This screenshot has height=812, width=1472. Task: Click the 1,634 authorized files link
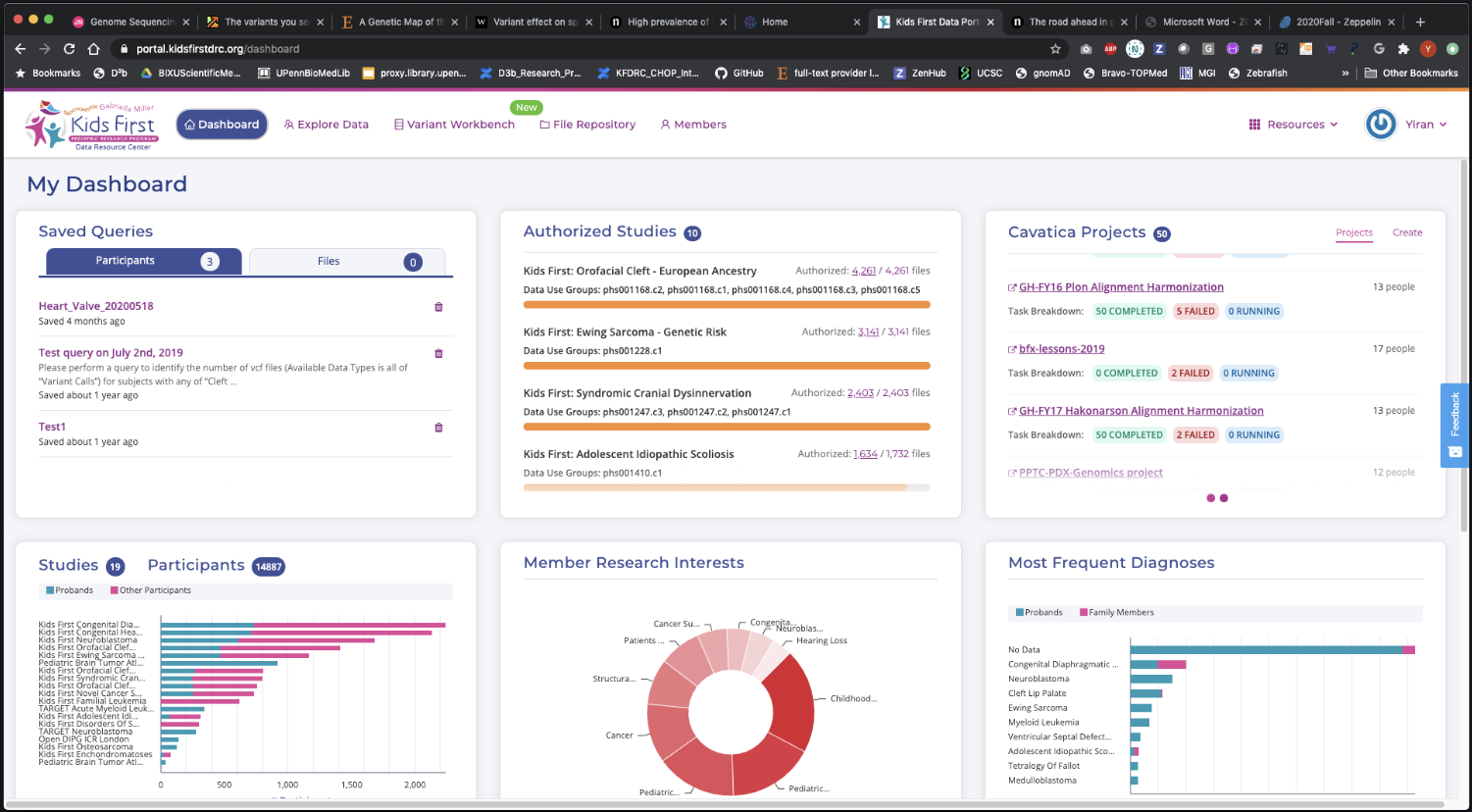pyautogui.click(x=866, y=454)
